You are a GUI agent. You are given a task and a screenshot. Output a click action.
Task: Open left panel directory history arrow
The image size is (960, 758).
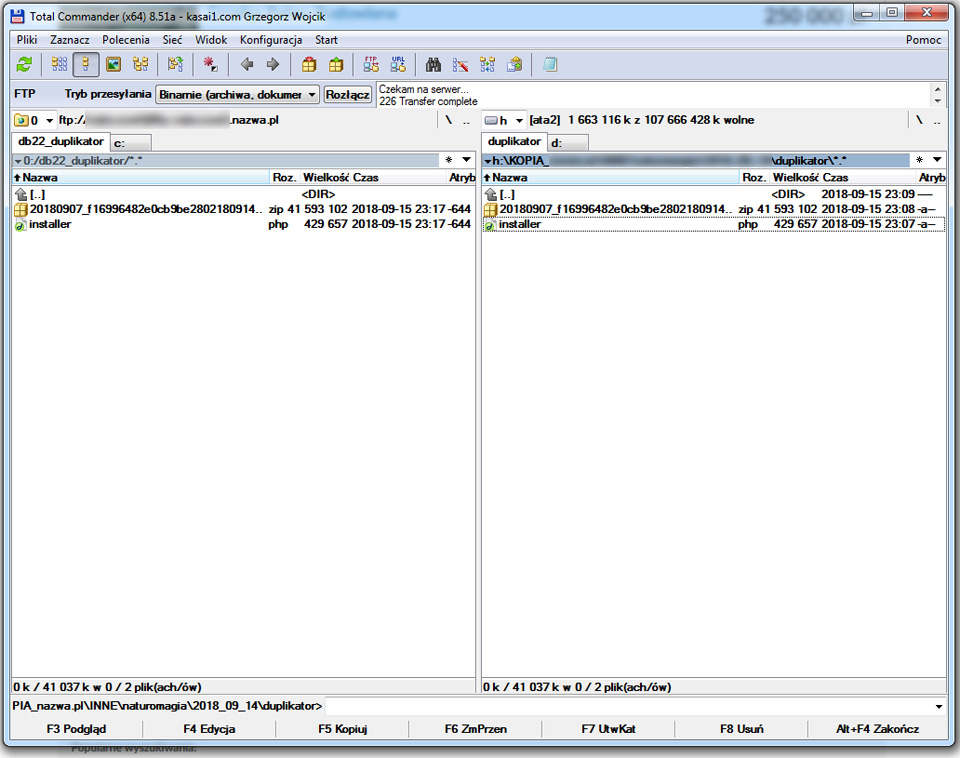pos(467,160)
